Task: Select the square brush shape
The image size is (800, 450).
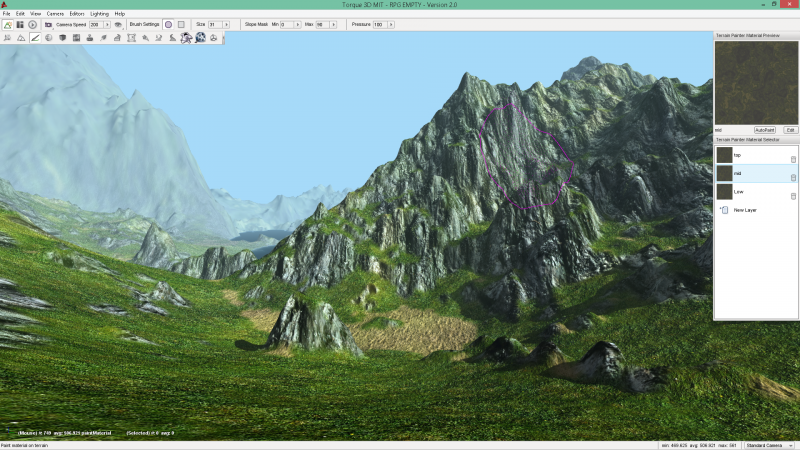Action: [181, 24]
